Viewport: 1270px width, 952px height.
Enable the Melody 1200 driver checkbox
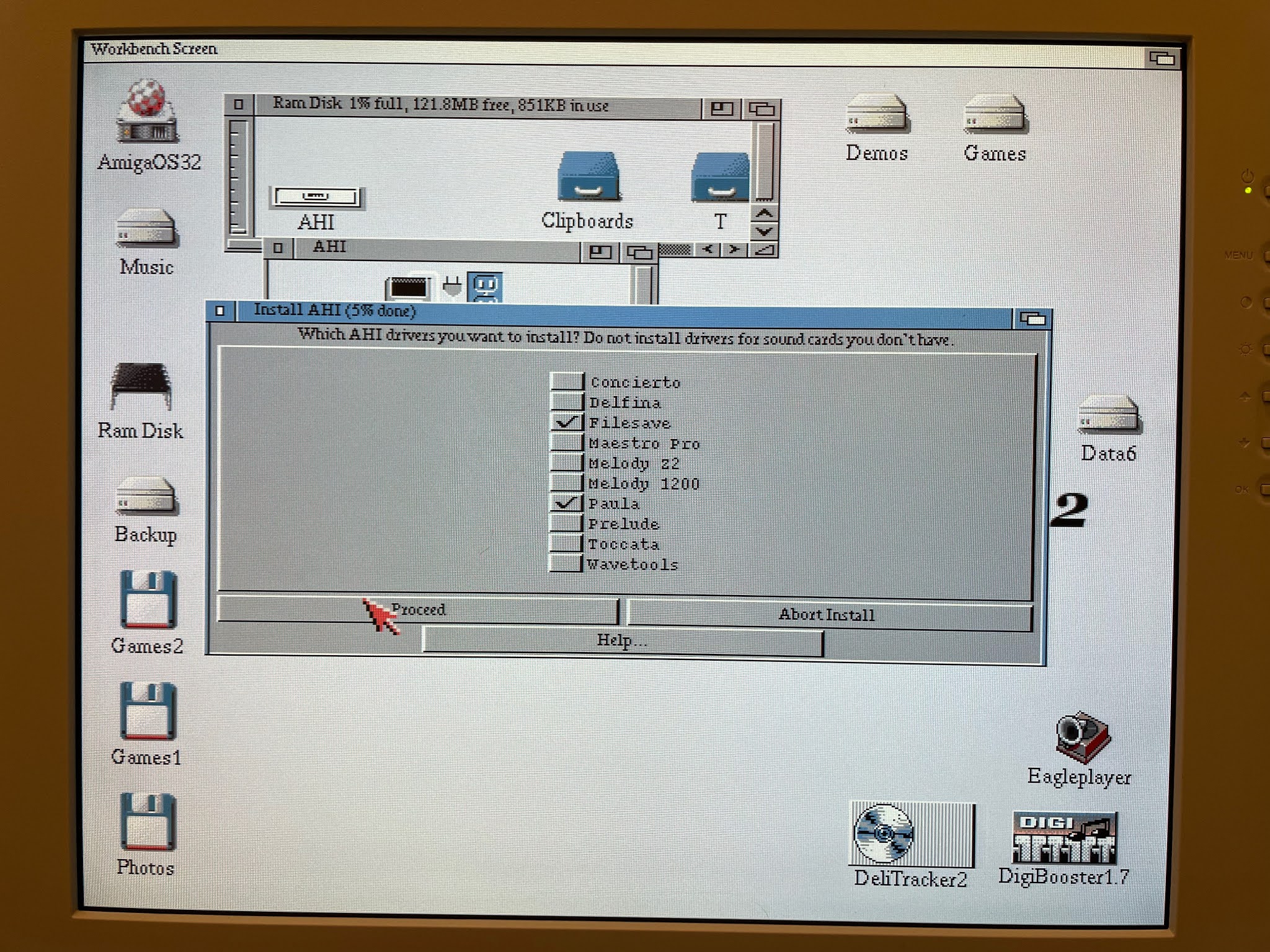point(567,483)
